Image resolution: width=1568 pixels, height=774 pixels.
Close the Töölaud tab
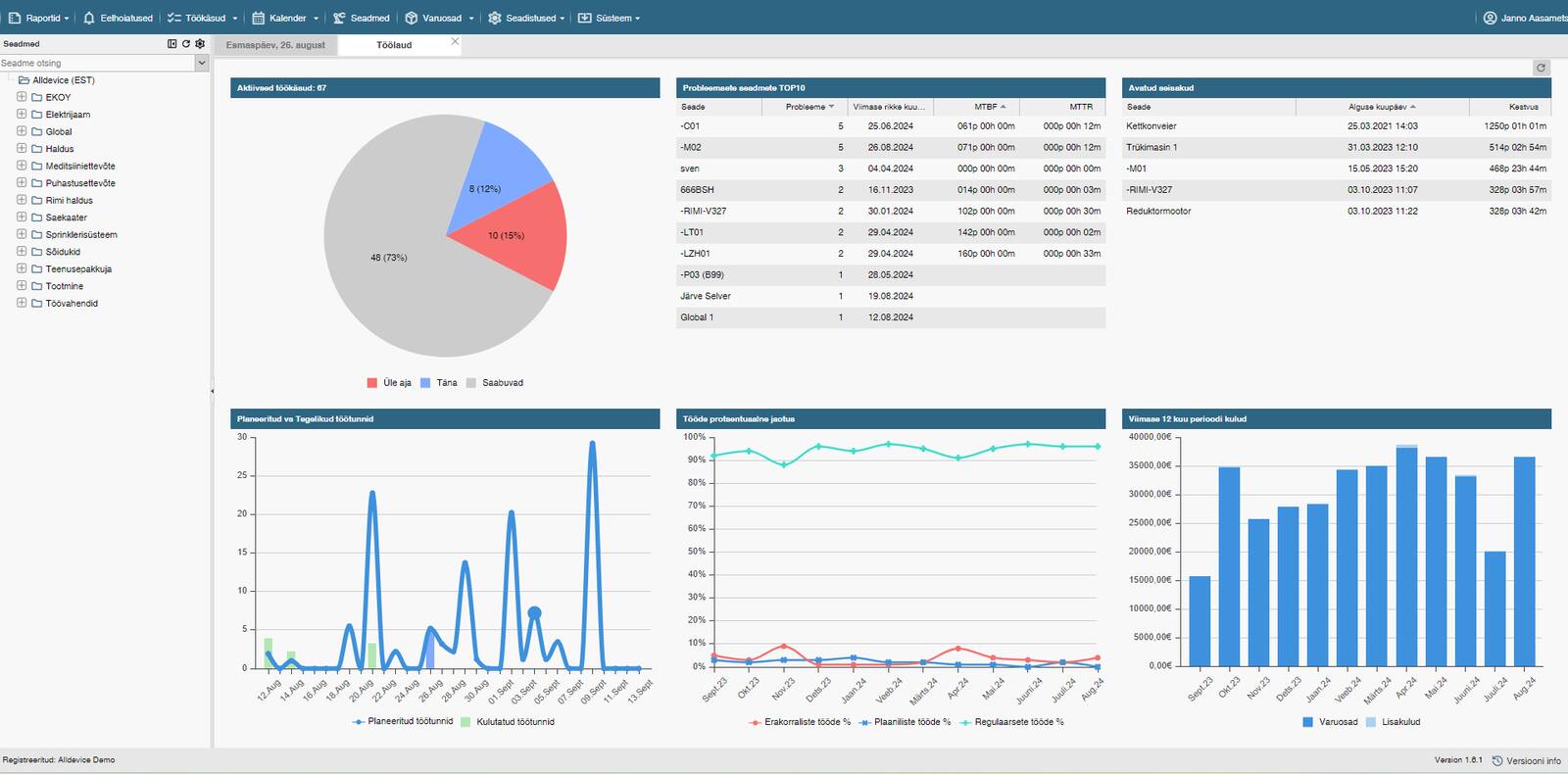click(x=455, y=41)
